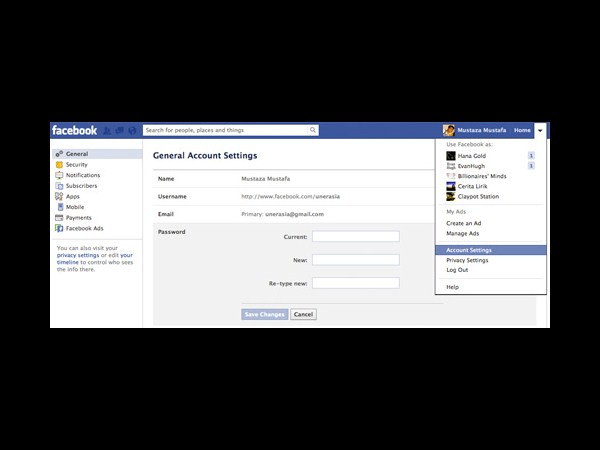This screenshot has width=600, height=450.
Task: Click the Security badge icon
Action: tap(59, 165)
